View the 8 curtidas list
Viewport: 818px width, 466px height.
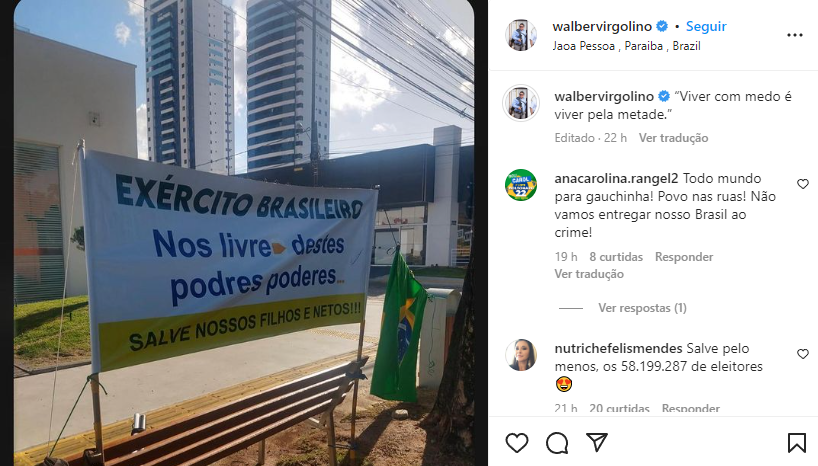[616, 257]
